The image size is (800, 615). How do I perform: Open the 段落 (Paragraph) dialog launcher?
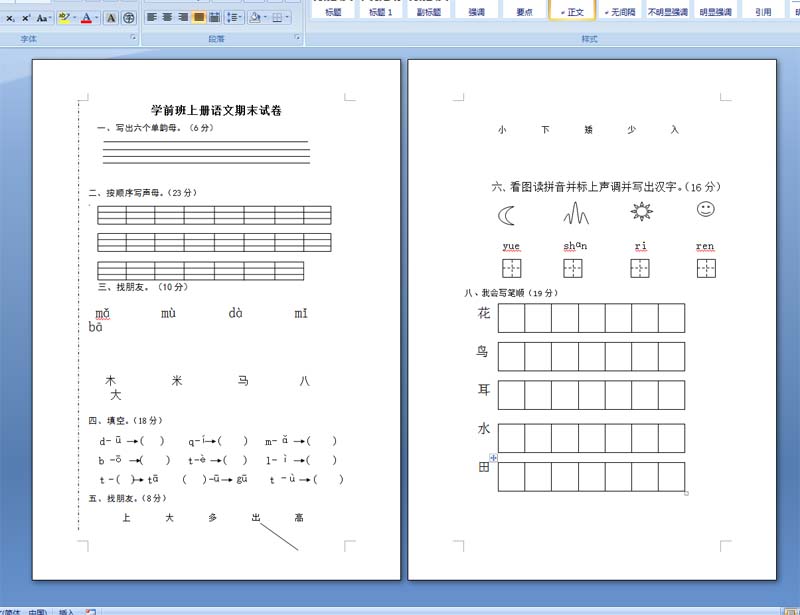(297, 37)
